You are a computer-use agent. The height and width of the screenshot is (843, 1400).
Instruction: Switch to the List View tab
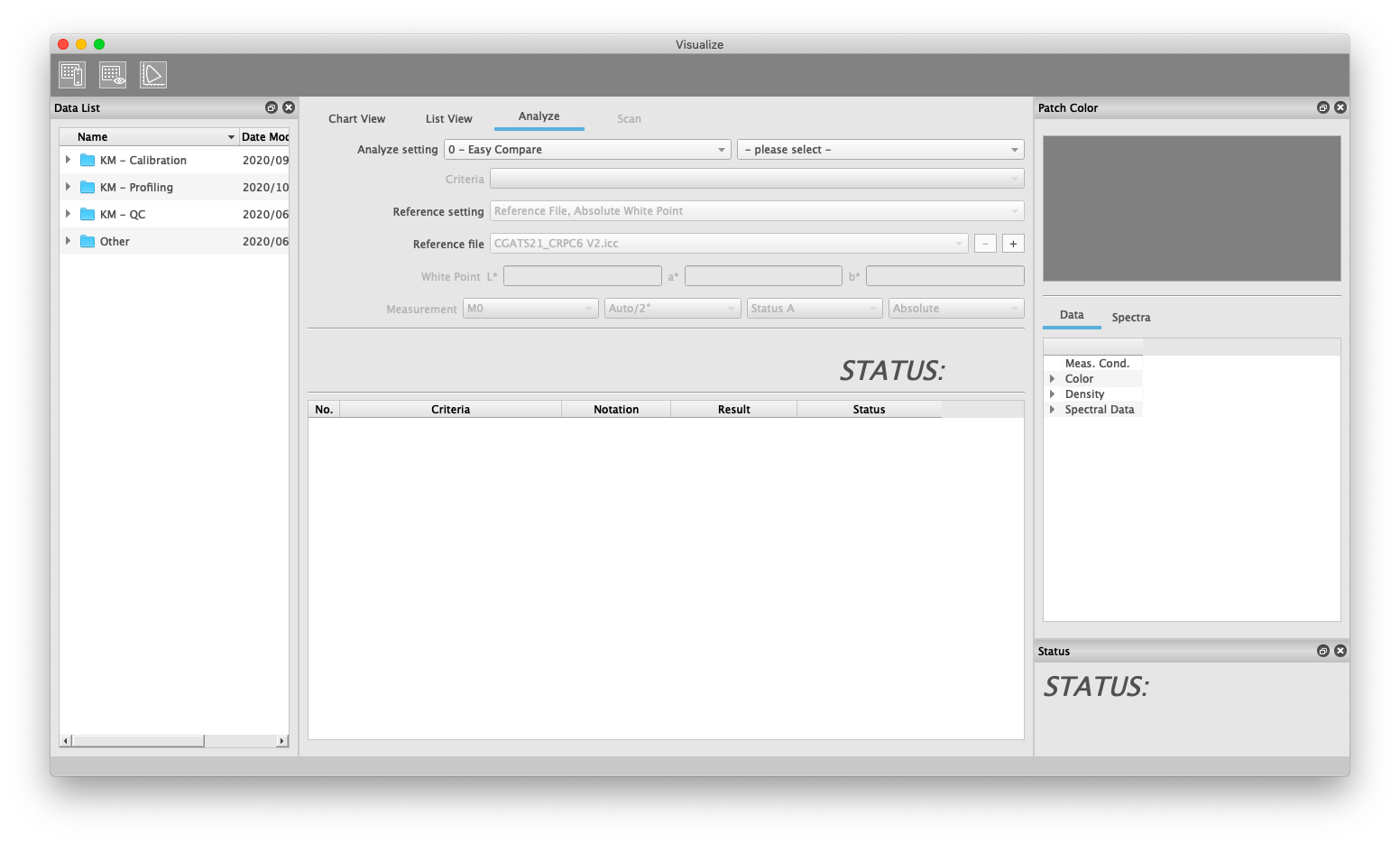tap(448, 119)
